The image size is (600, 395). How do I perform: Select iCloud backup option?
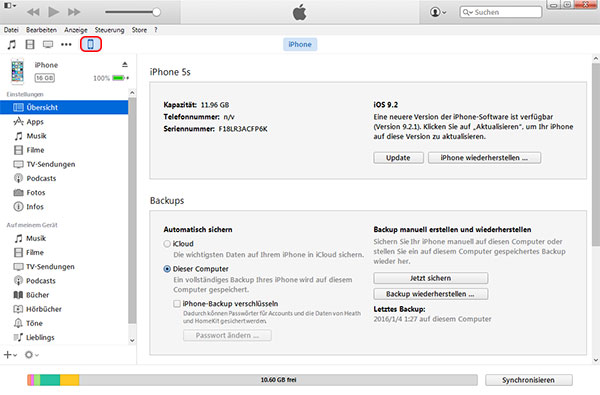pyautogui.click(x=167, y=244)
